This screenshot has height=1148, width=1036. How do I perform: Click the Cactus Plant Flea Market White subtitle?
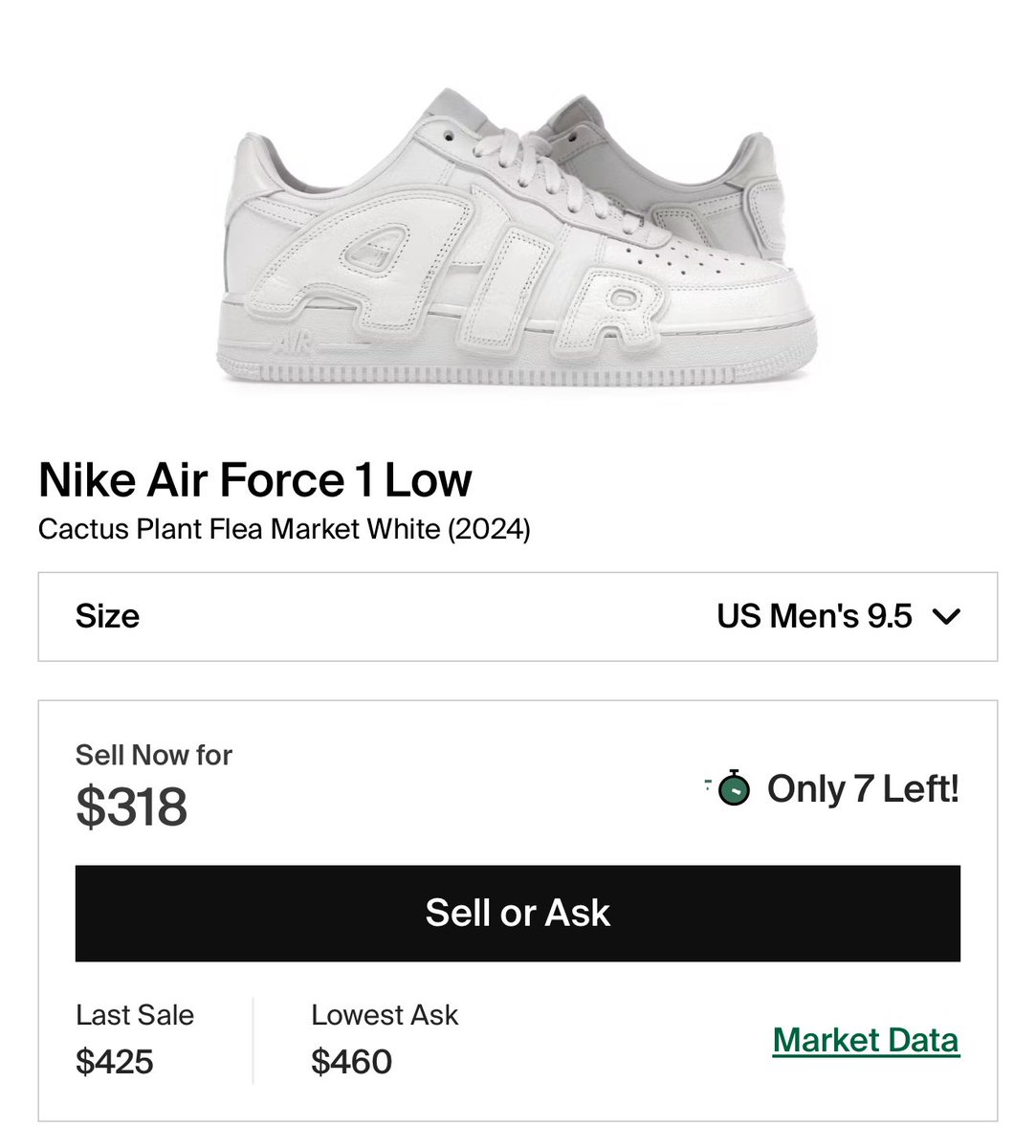pyautogui.click(x=284, y=529)
